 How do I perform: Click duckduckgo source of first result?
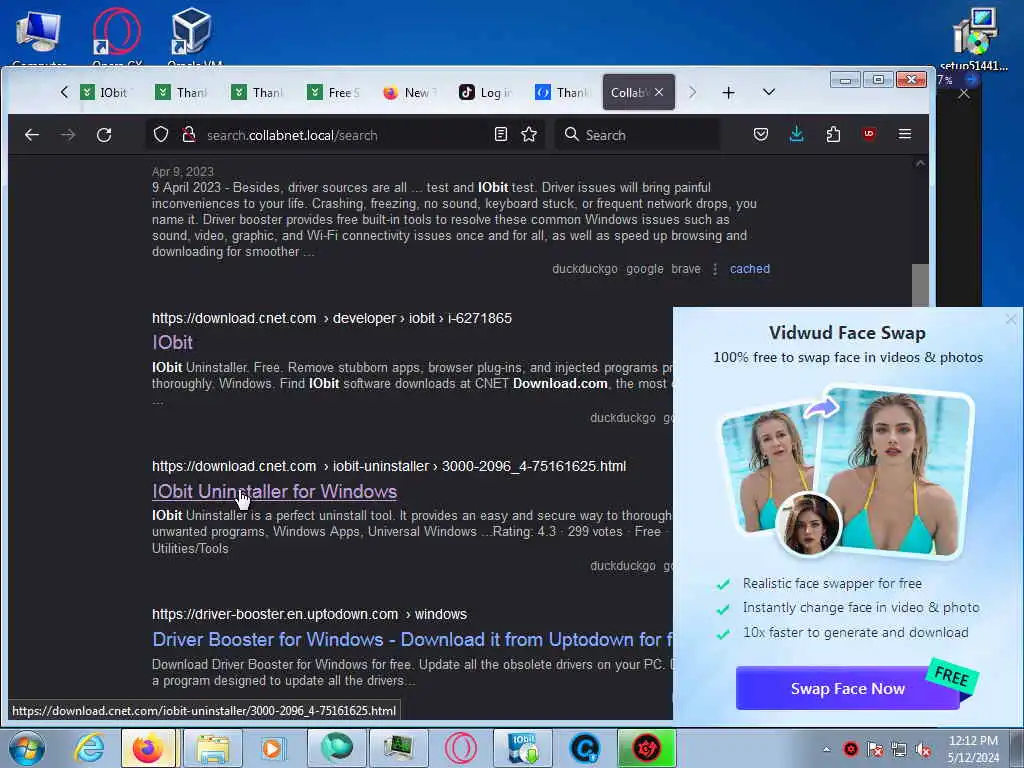click(x=584, y=268)
